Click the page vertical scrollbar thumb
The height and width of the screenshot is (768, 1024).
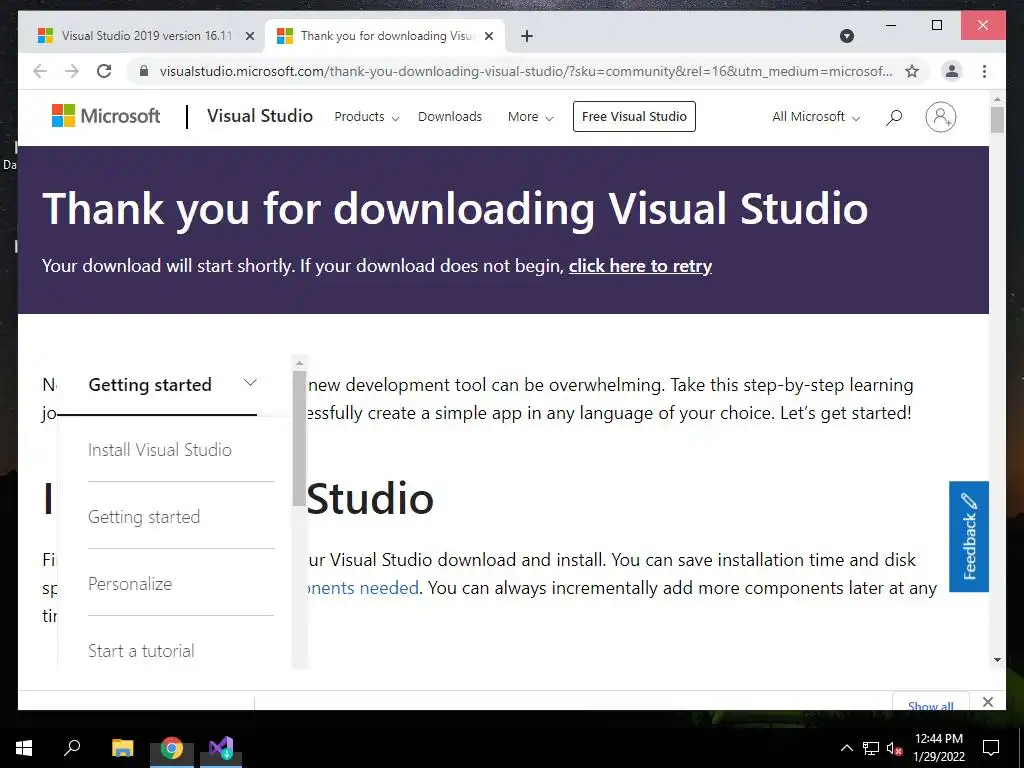coord(997,120)
